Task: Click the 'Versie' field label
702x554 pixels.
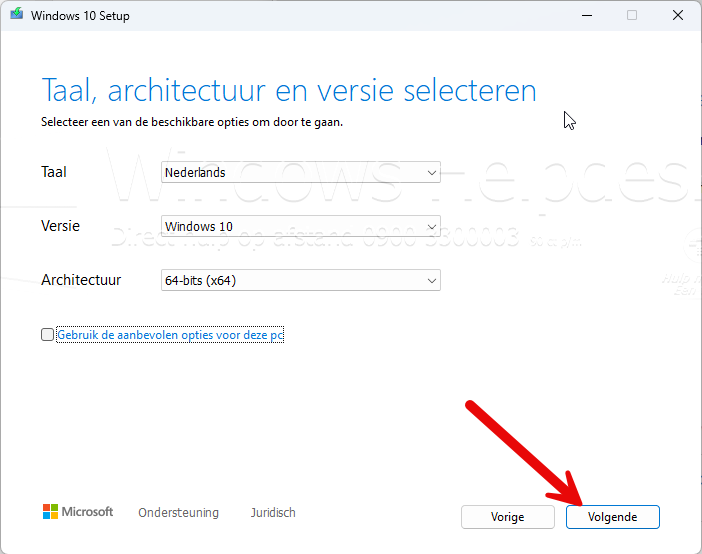Action: (x=60, y=226)
